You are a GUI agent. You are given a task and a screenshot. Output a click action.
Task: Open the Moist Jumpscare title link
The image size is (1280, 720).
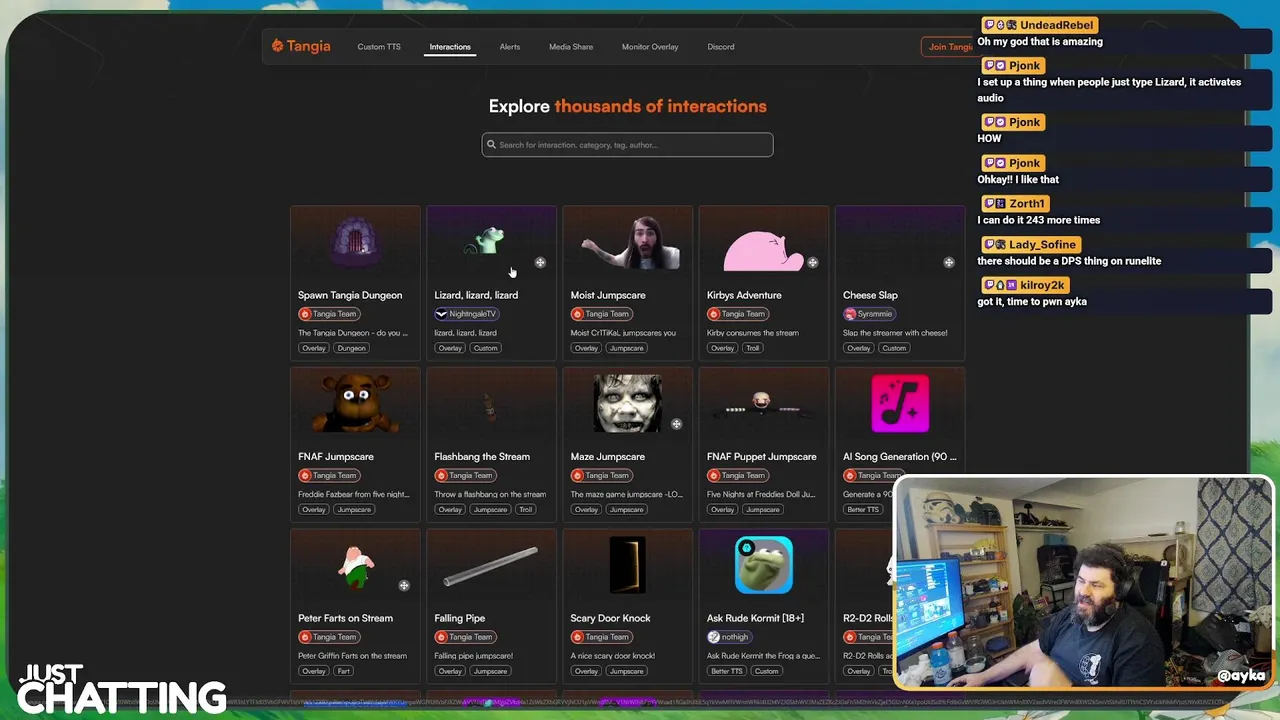pyautogui.click(x=608, y=295)
